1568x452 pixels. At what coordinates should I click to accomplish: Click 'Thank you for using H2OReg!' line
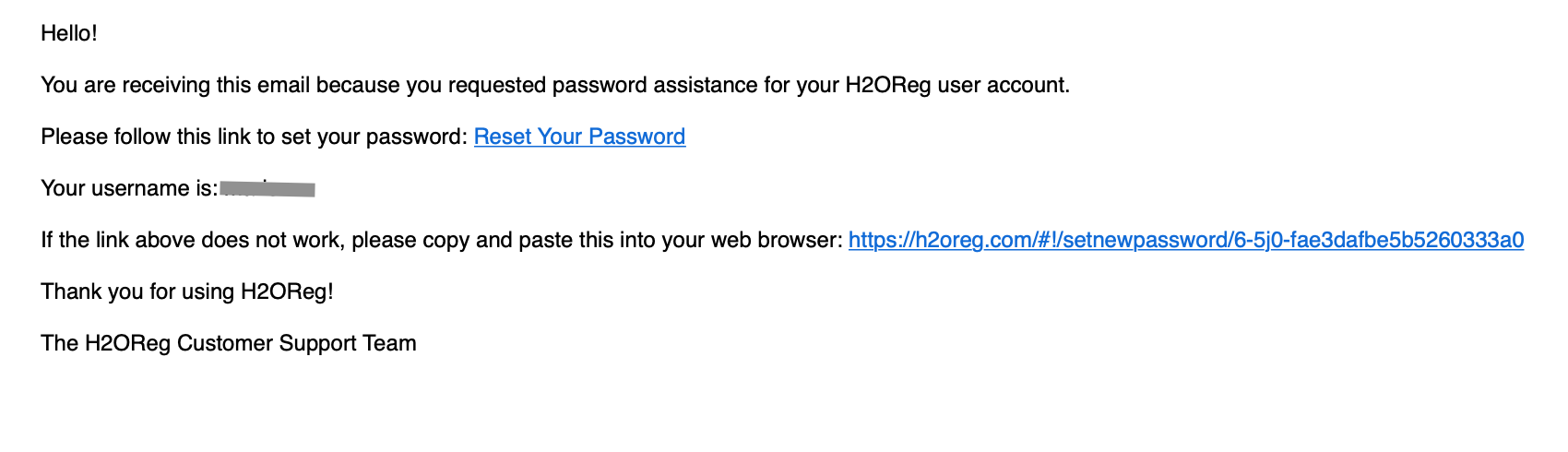(187, 291)
